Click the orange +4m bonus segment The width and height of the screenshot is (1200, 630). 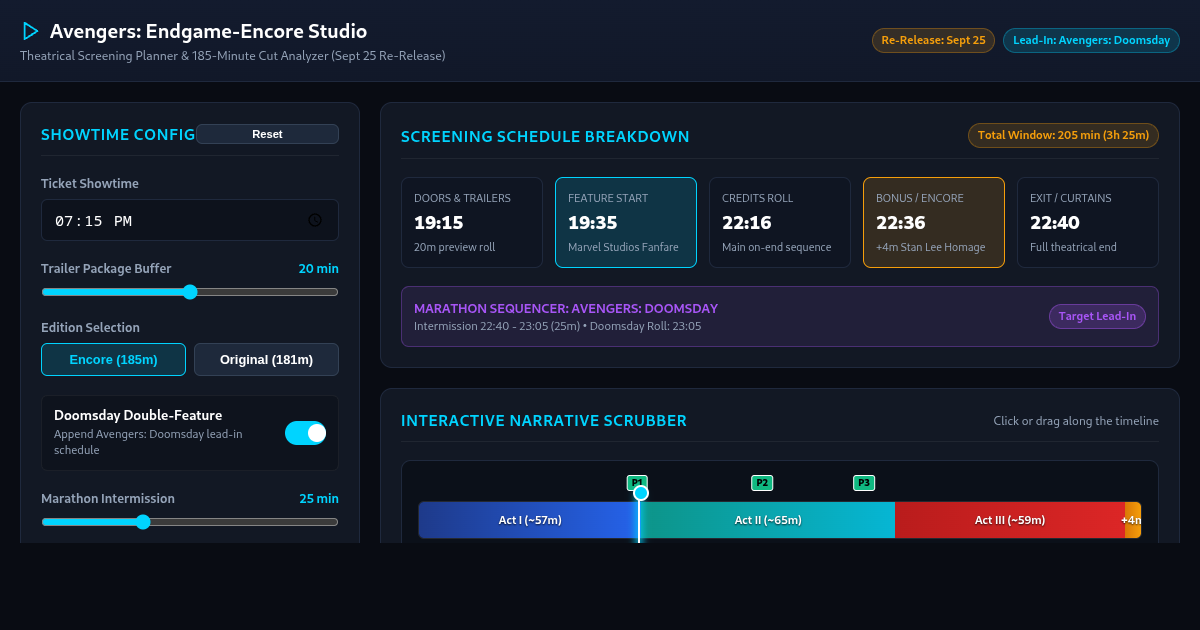[x=1133, y=520]
